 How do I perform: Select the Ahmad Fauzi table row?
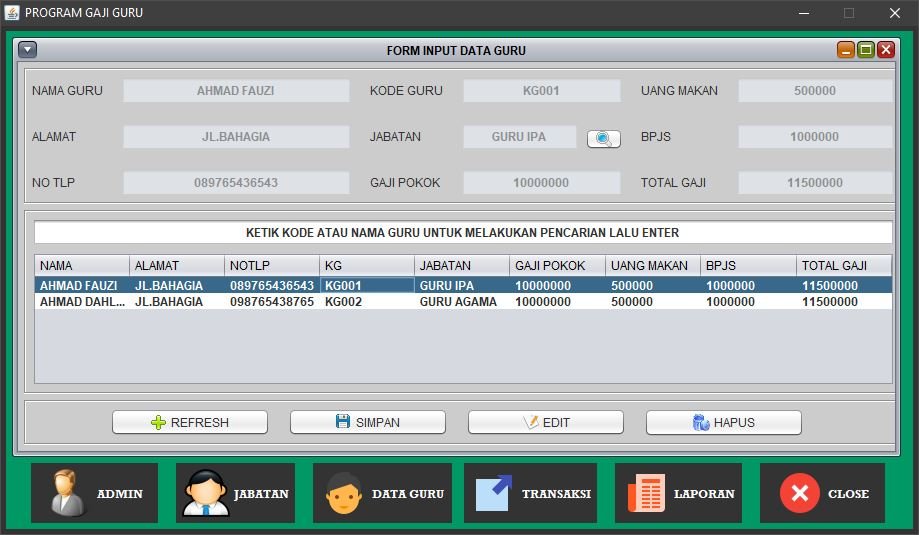(462, 285)
